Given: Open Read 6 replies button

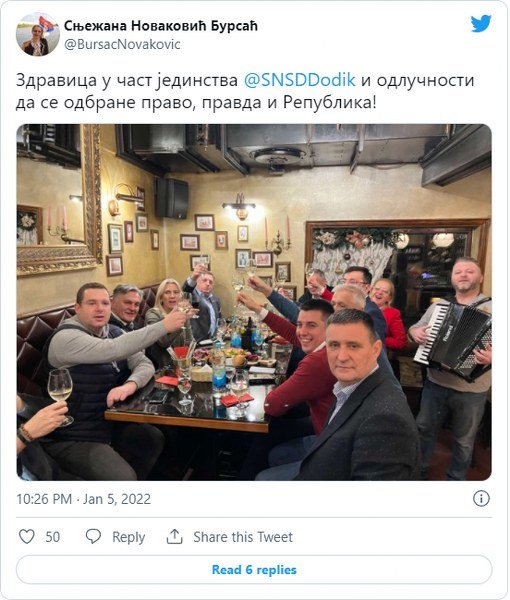Looking at the screenshot, I should (x=254, y=570).
